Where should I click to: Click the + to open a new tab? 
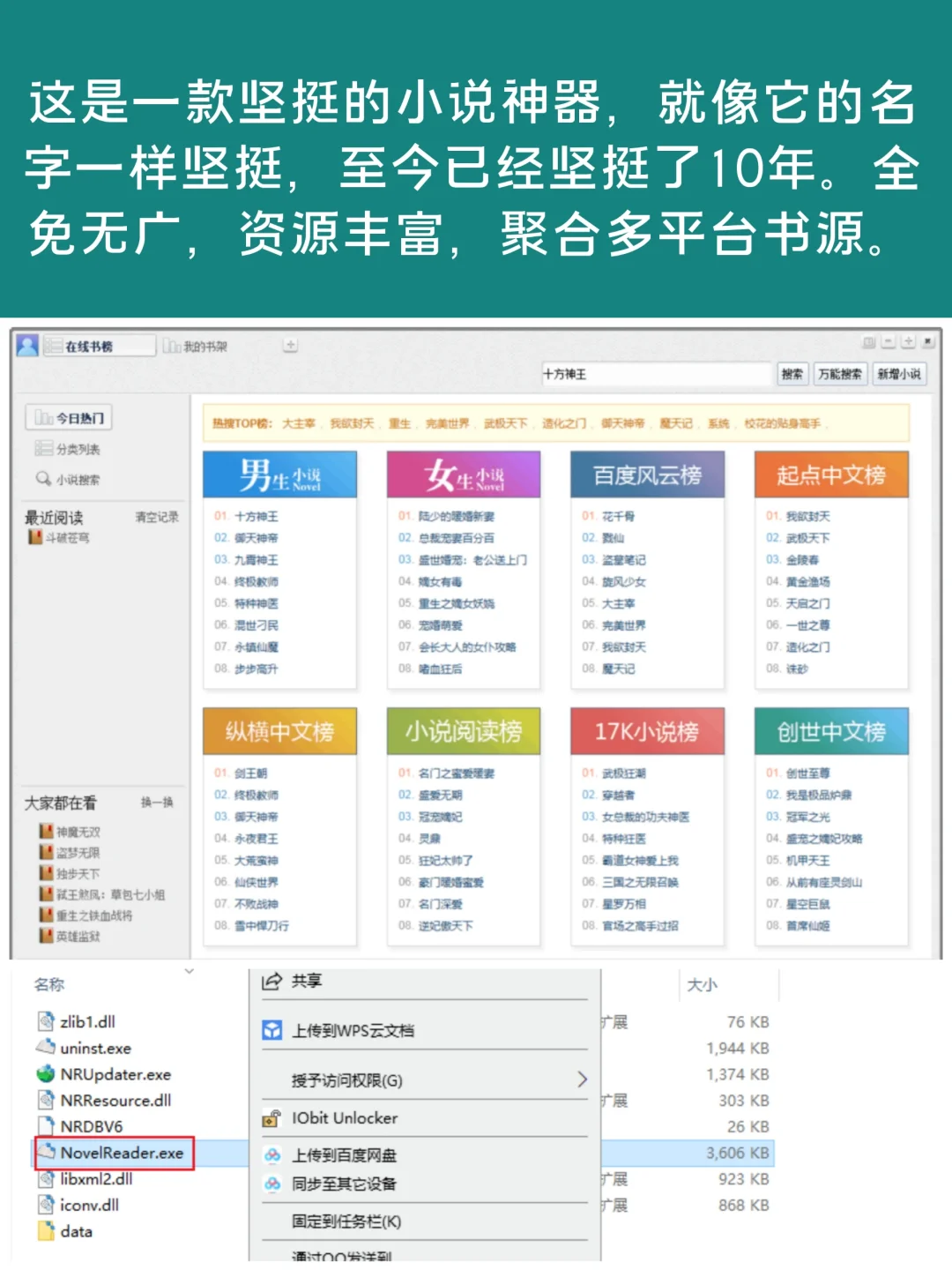click(x=289, y=344)
